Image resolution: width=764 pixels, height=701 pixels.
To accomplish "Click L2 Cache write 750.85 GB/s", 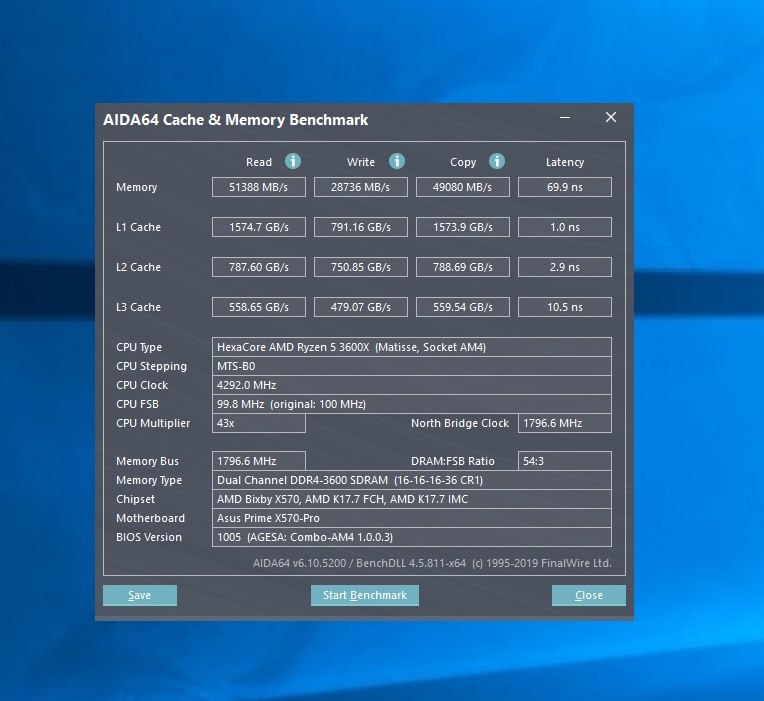I will 361,267.
